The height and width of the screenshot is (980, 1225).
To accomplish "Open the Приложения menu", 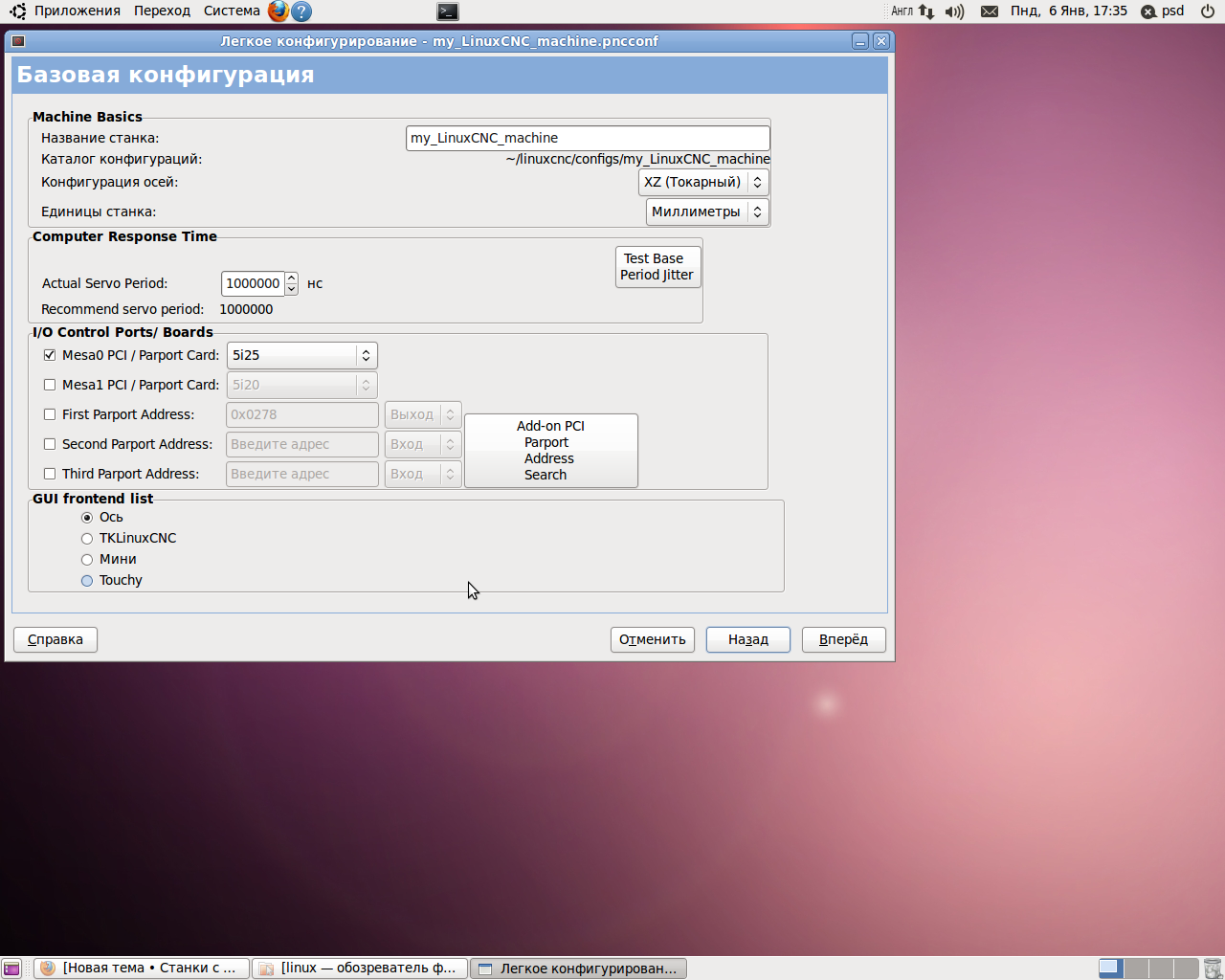I will pos(78,11).
